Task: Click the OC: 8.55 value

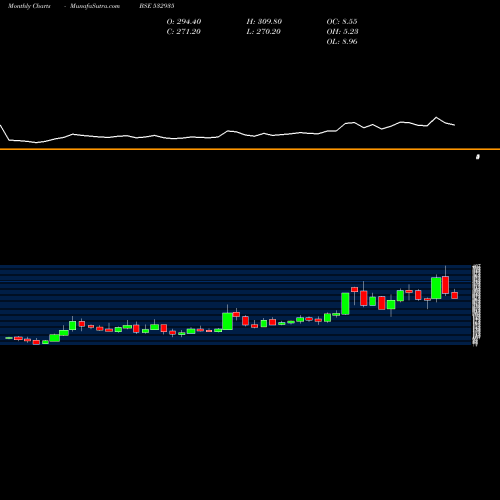Action: click(x=342, y=22)
